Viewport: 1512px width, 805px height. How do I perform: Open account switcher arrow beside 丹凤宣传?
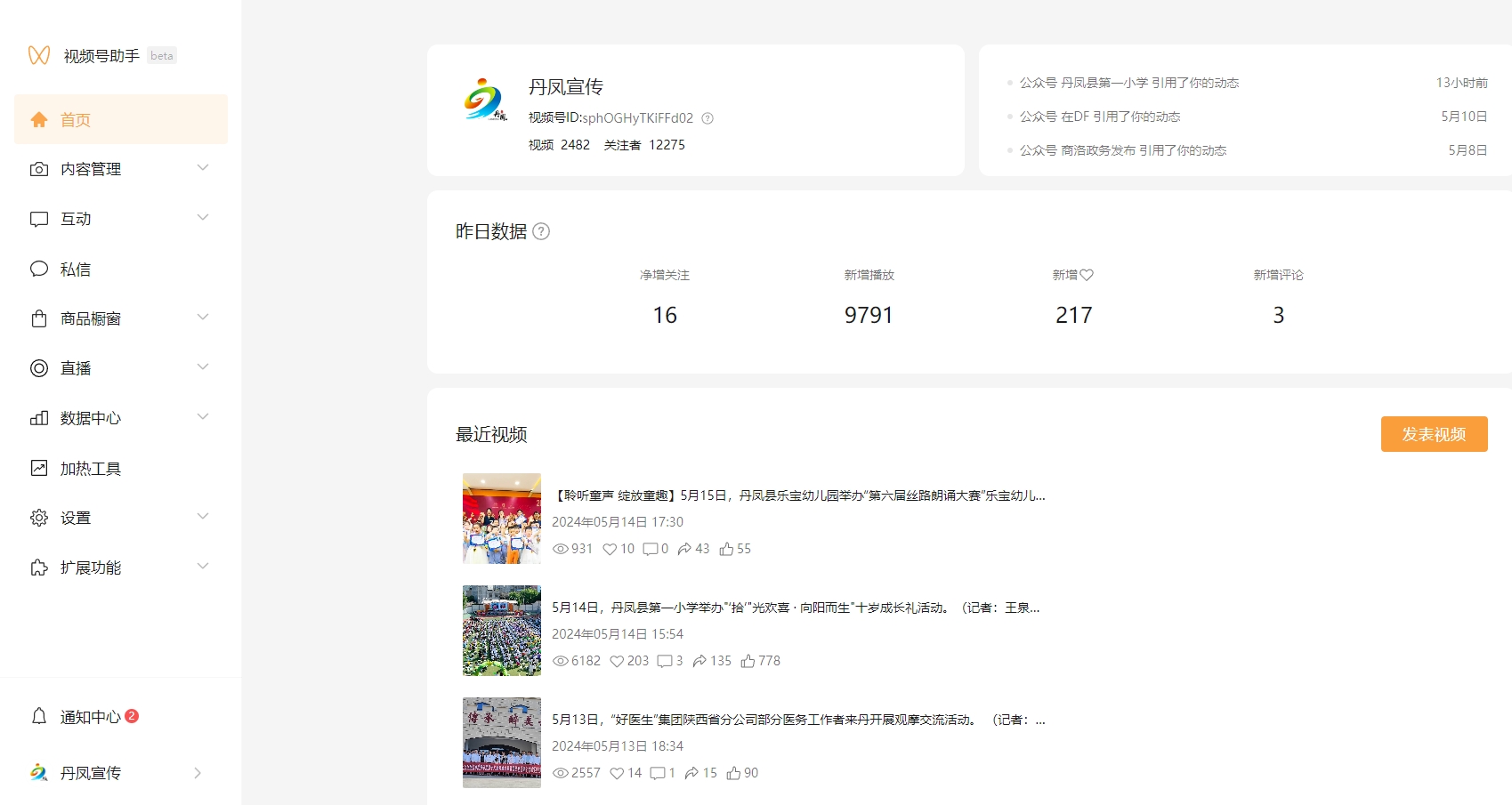198,773
